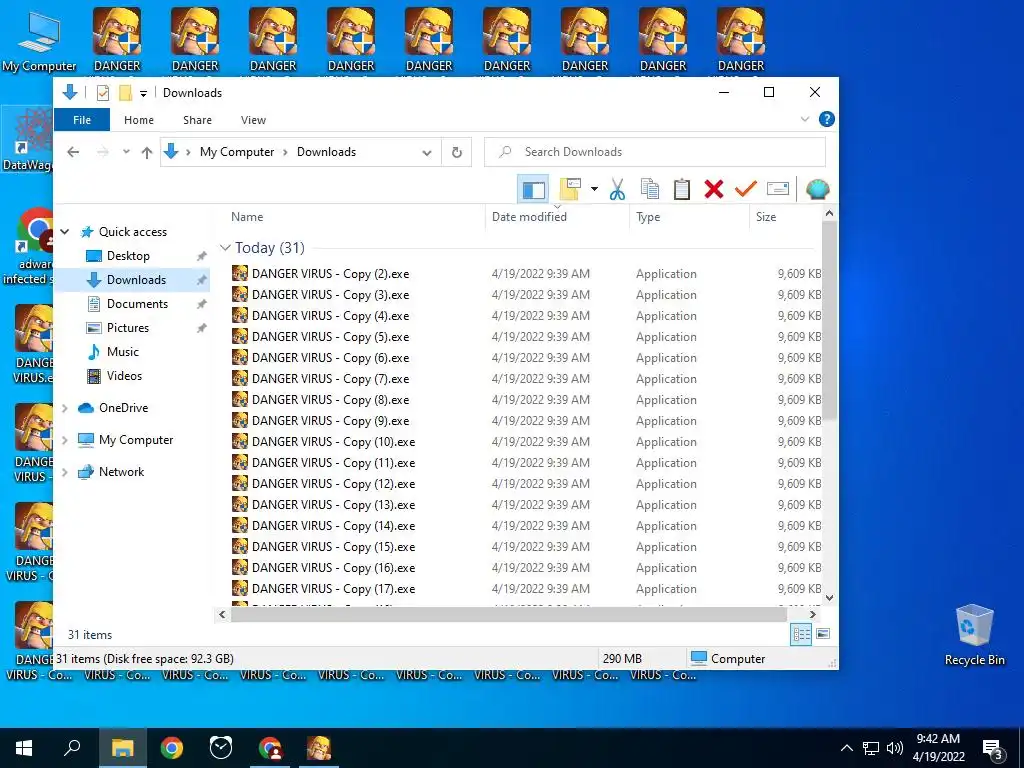
Task: Collapse the Today (31) group
Action: point(225,248)
